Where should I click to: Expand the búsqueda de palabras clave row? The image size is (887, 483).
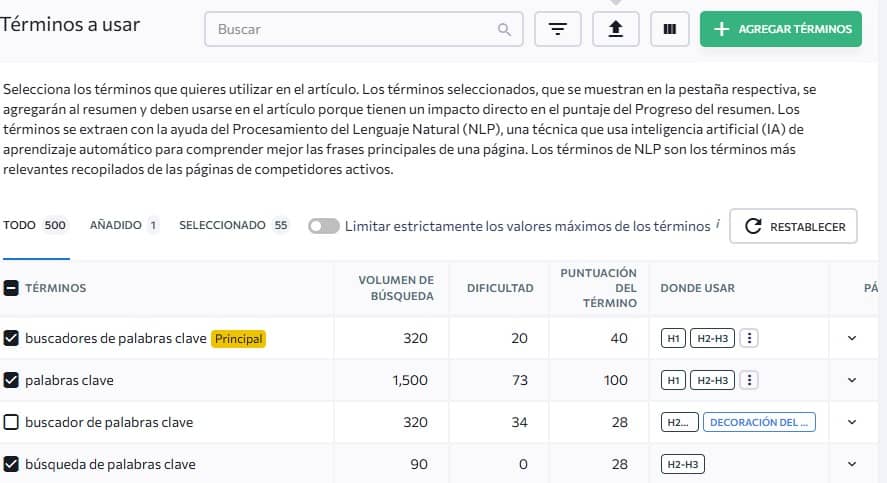[x=852, y=464]
